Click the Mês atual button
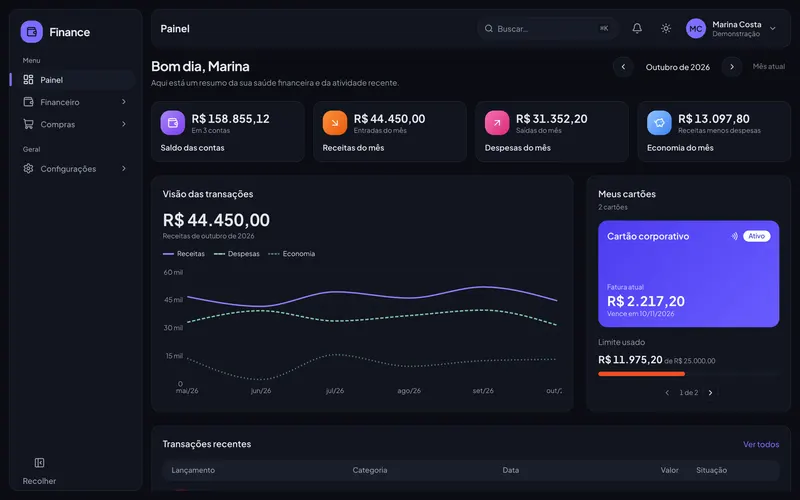Viewport: 800px width, 500px height. click(x=768, y=66)
